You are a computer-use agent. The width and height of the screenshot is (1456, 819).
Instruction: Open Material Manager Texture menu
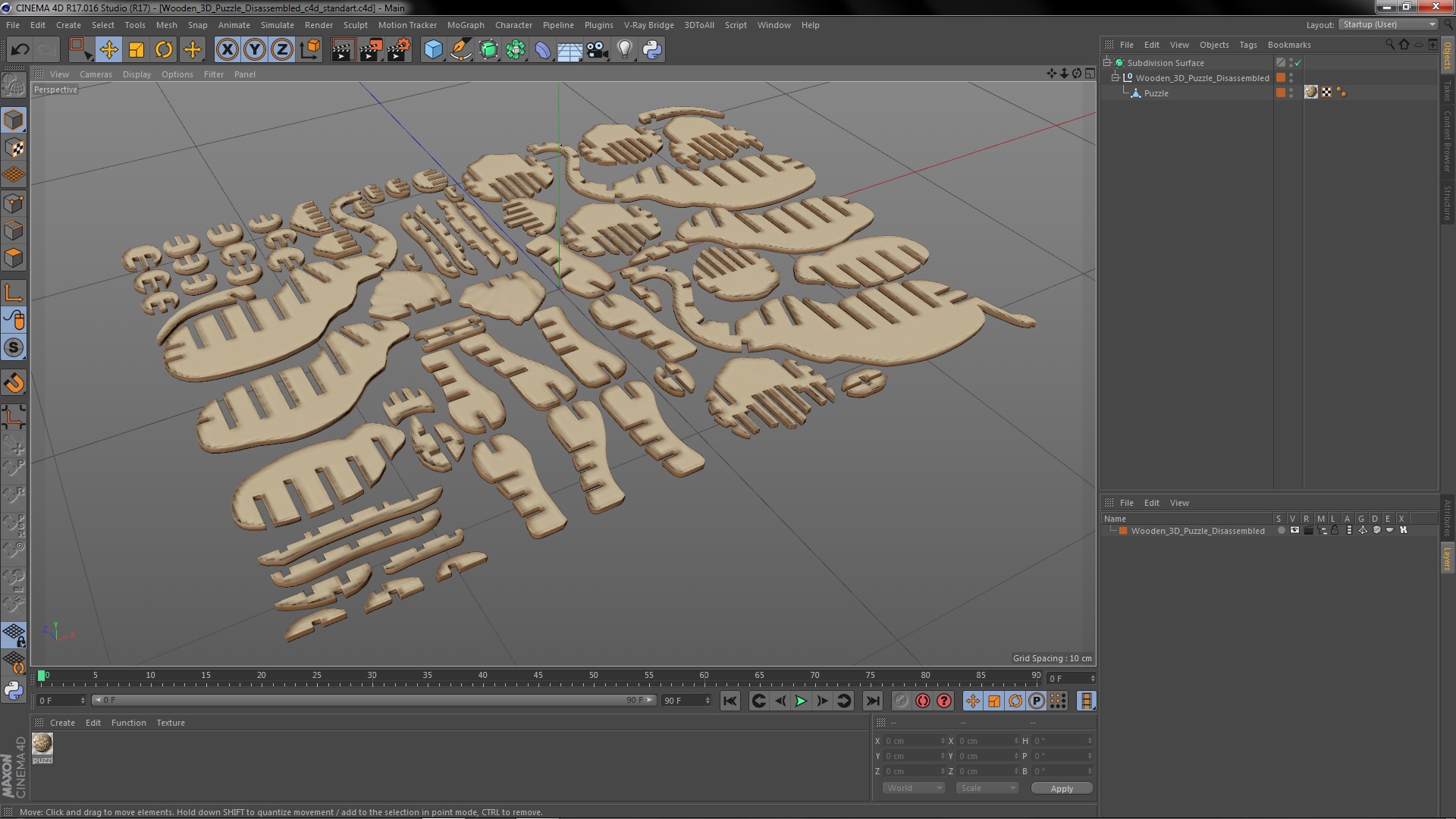[170, 723]
